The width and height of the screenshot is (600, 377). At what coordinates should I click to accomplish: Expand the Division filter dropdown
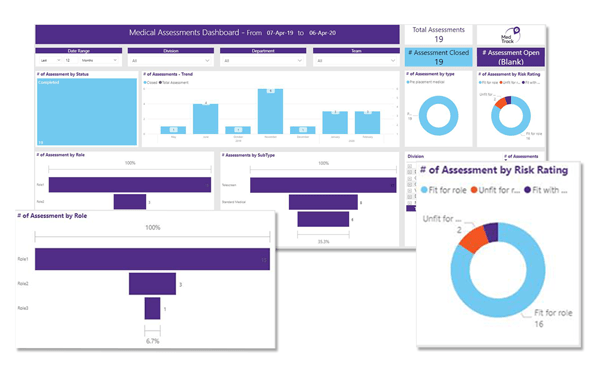171,60
